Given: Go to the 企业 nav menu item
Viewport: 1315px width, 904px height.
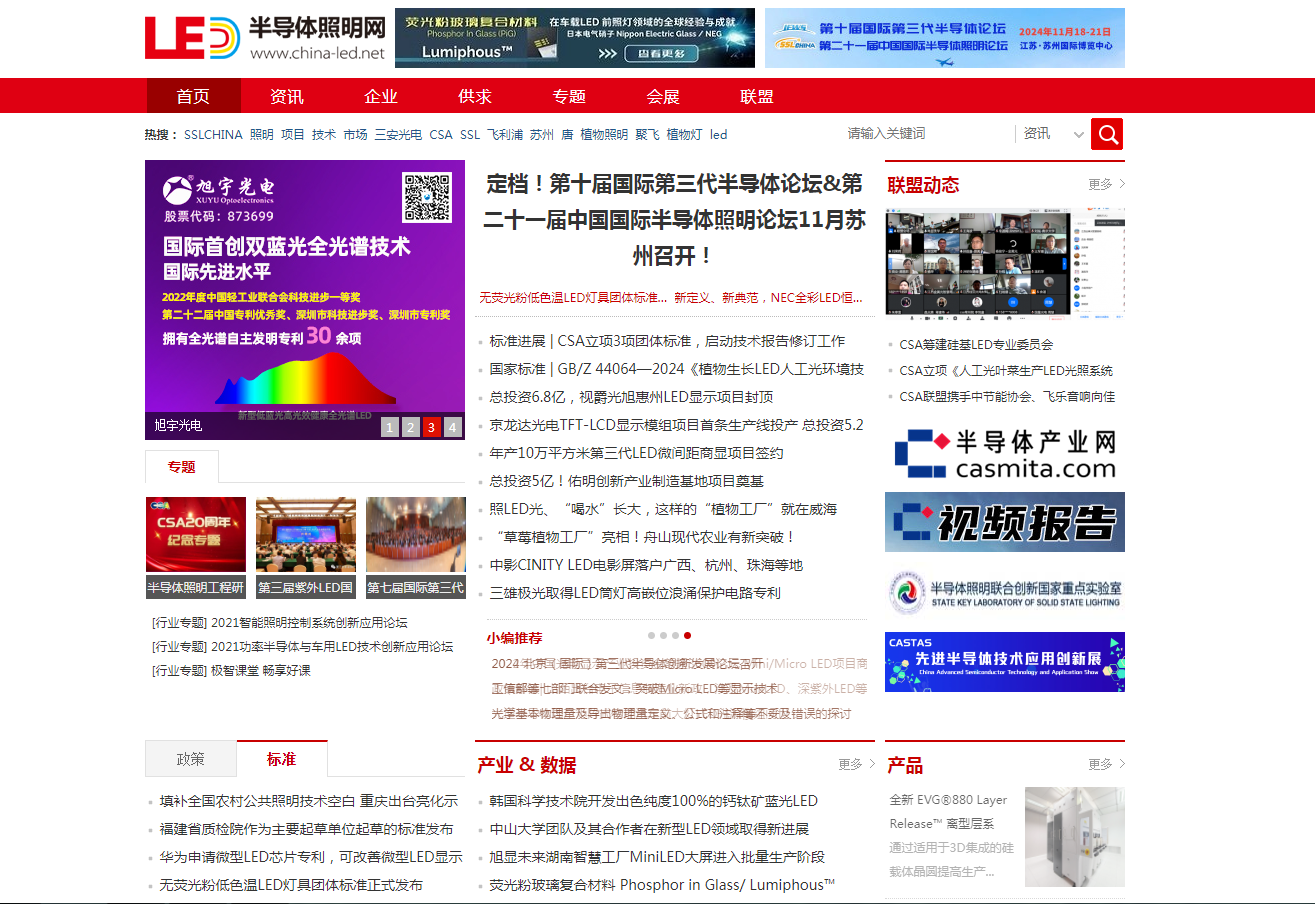Looking at the screenshot, I should 381,96.
